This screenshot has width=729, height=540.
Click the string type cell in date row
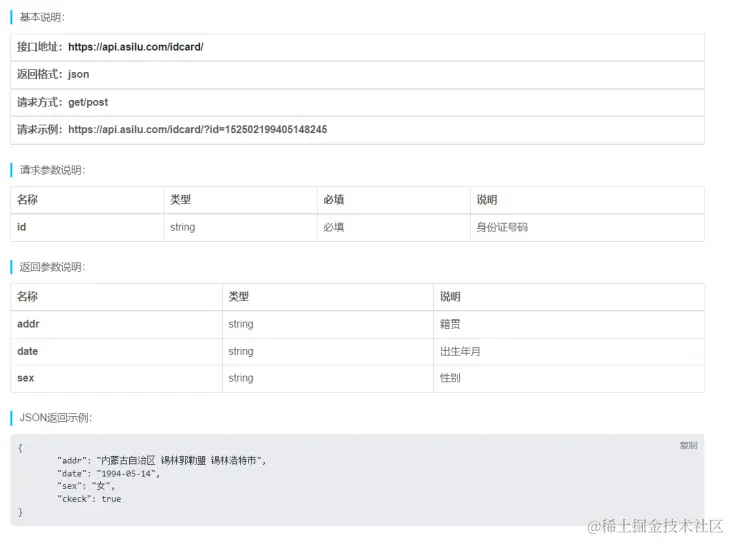328,352
